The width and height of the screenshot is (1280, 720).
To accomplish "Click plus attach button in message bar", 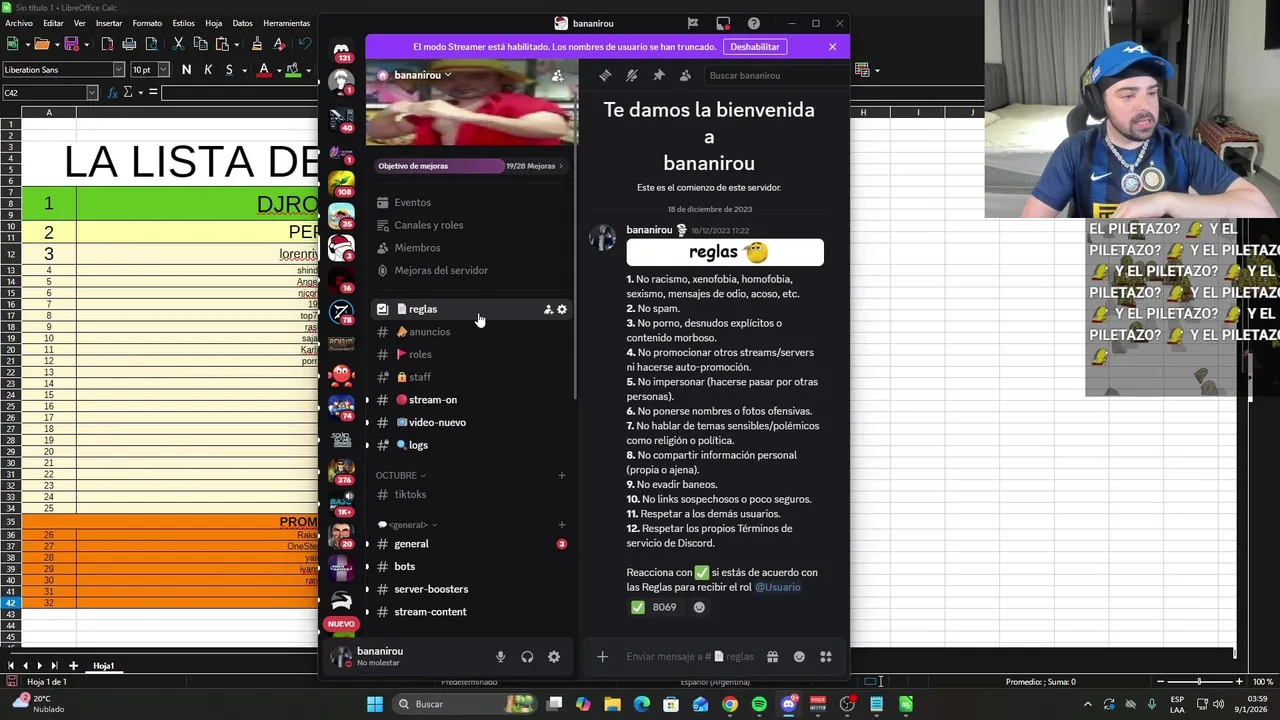I will (602, 657).
